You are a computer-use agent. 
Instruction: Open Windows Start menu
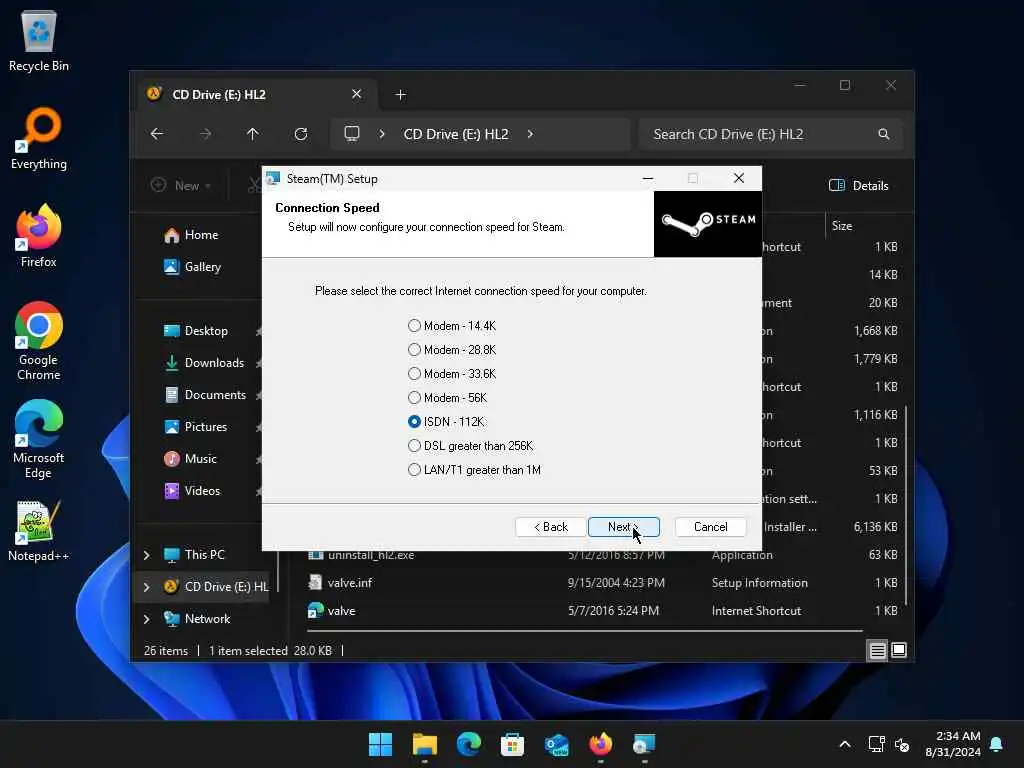[380, 744]
